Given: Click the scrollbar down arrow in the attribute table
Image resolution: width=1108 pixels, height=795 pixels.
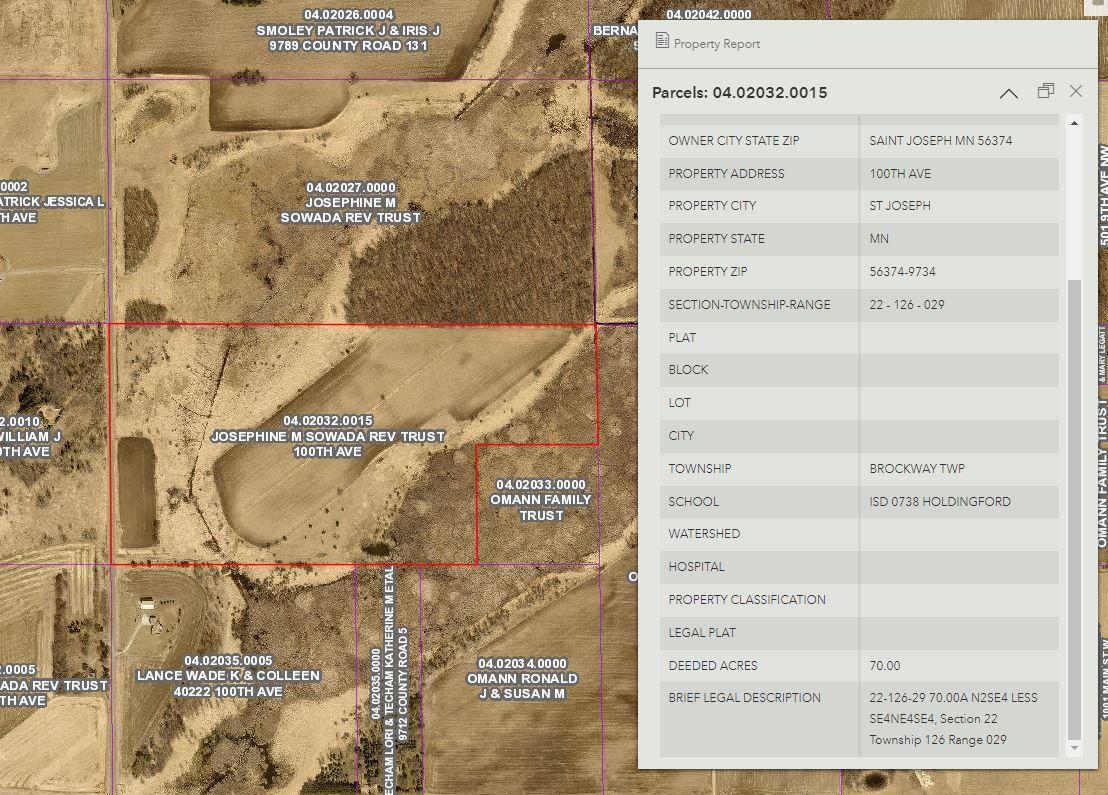Looking at the screenshot, I should click(x=1075, y=748).
